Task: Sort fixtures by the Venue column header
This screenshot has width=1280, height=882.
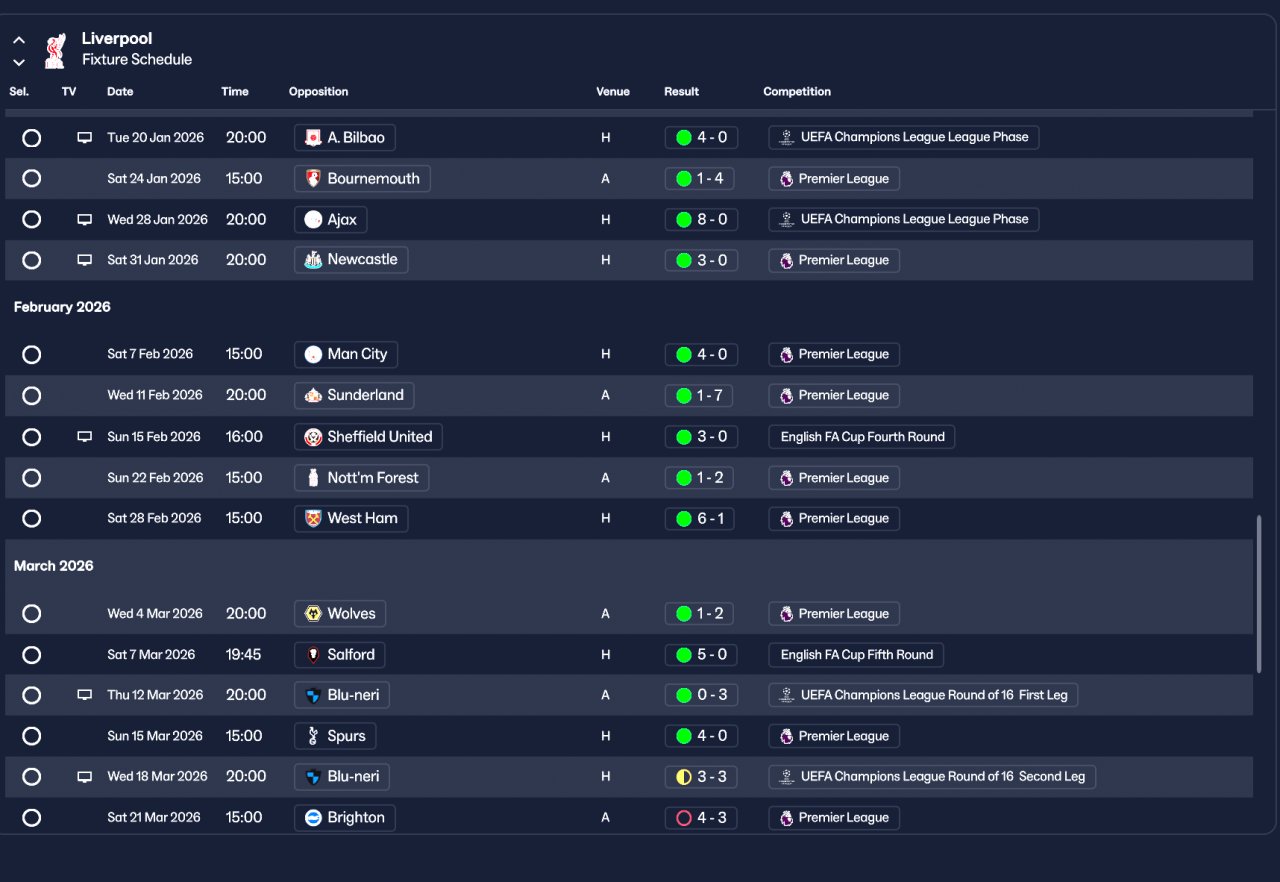Action: [613, 92]
